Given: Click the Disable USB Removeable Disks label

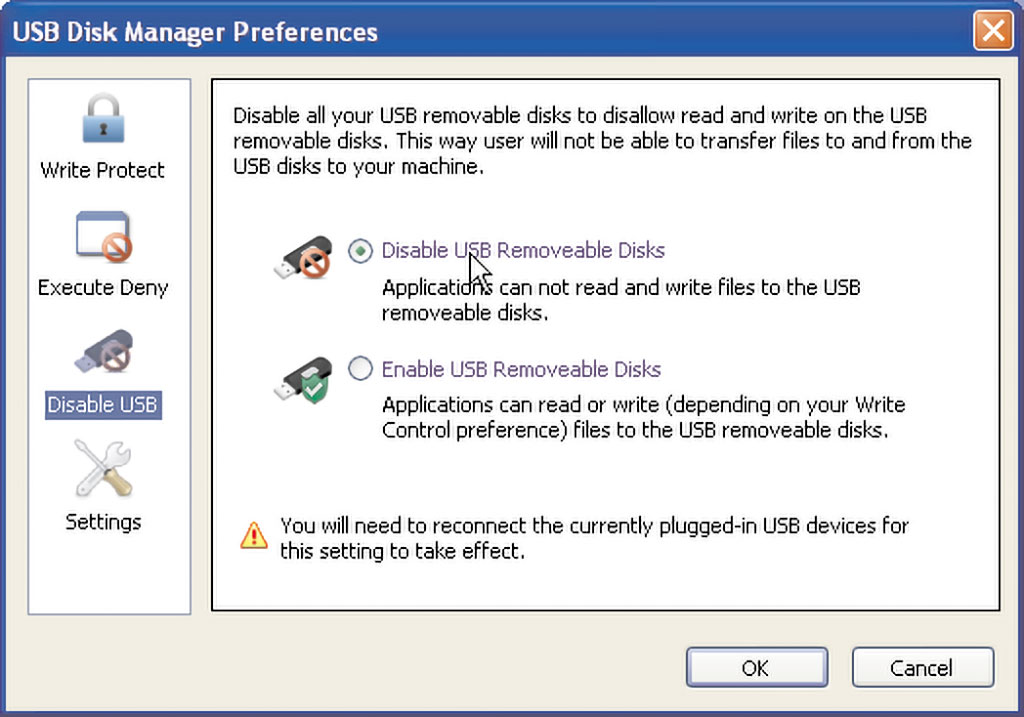Looking at the screenshot, I should pyautogui.click(x=523, y=251).
